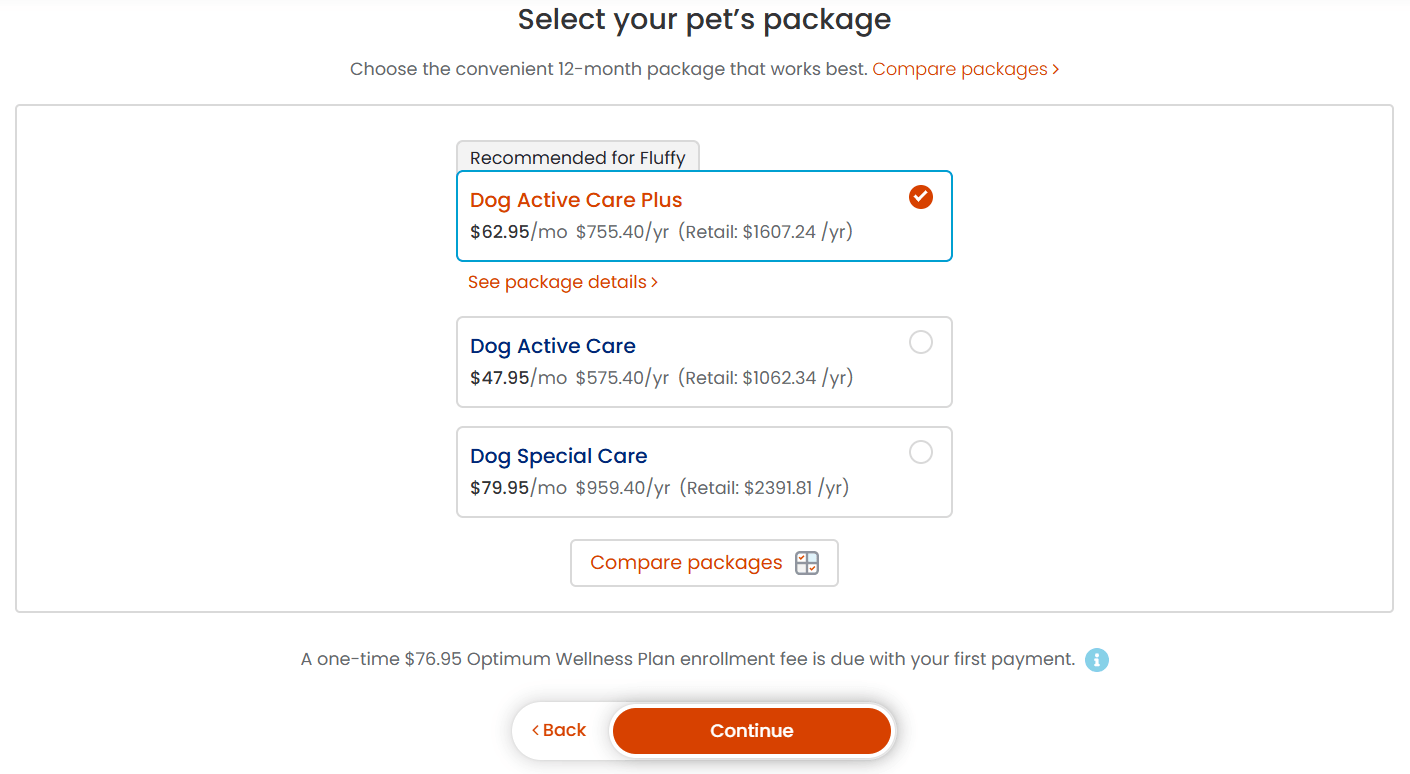Expand See package details for Dog Active Care Plus
The image size is (1410, 774).
coord(562,282)
